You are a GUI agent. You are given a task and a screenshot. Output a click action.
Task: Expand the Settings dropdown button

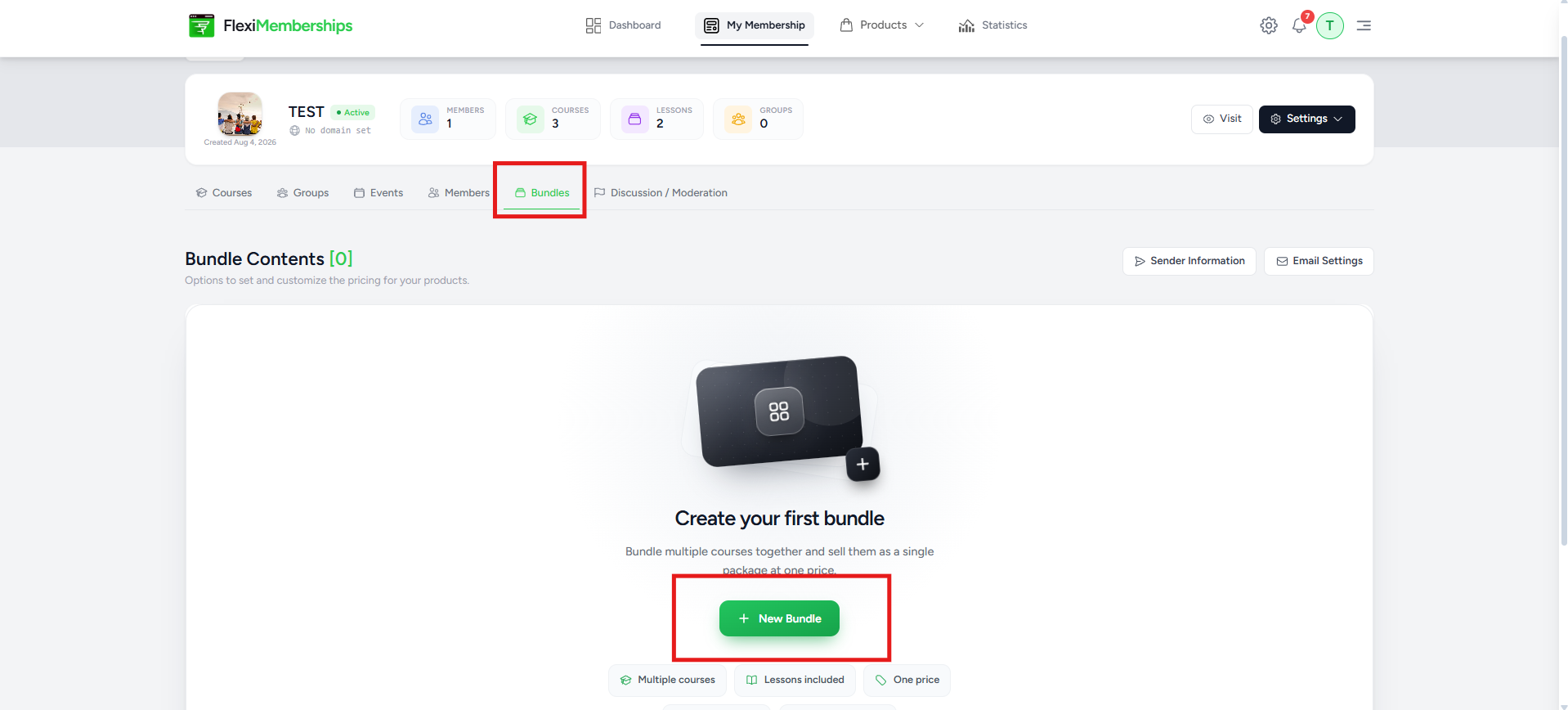point(1306,119)
